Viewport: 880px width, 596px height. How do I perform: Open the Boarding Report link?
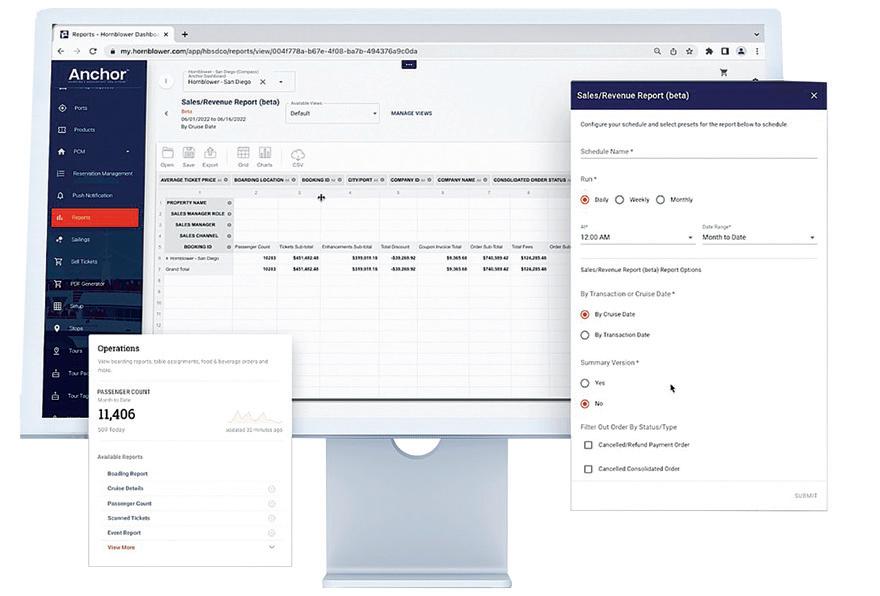coord(127,474)
